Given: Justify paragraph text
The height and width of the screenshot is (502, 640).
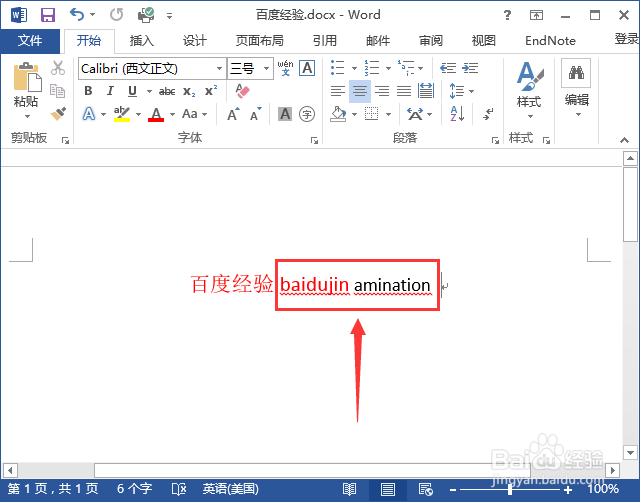Looking at the screenshot, I should click(404, 91).
